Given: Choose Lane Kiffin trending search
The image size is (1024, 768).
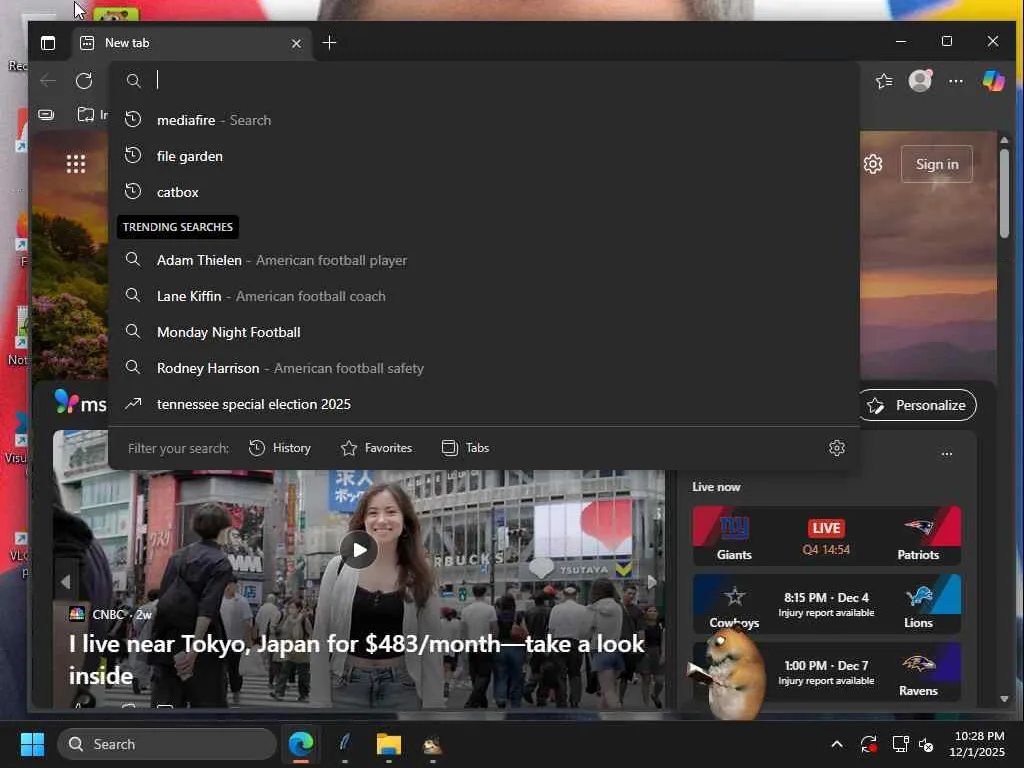Looking at the screenshot, I should pos(483,296).
